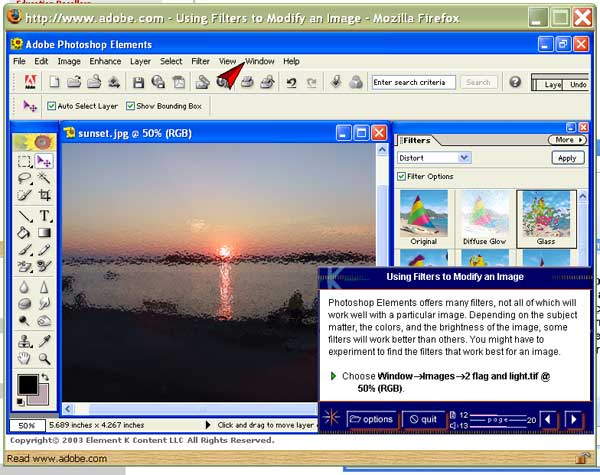The width and height of the screenshot is (600, 475).
Task: Select the Filters palette tab
Action: coord(416,140)
